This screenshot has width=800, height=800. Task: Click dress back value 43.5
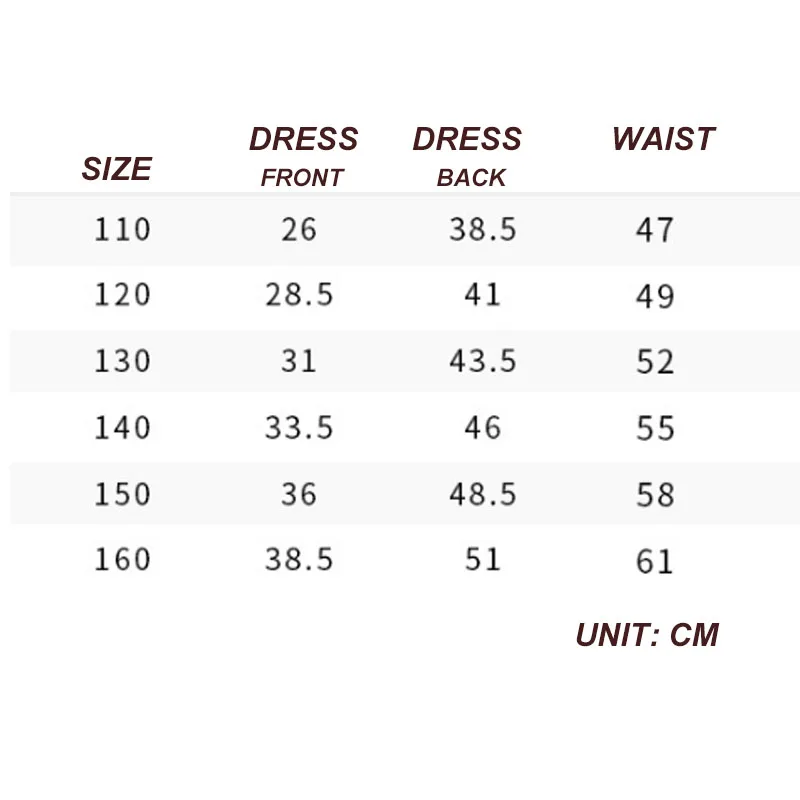pyautogui.click(x=482, y=361)
